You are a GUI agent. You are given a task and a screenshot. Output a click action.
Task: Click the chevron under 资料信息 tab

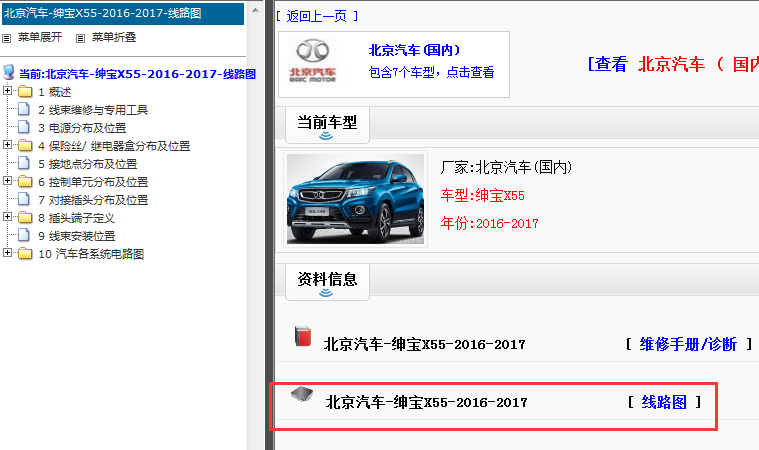tap(326, 293)
